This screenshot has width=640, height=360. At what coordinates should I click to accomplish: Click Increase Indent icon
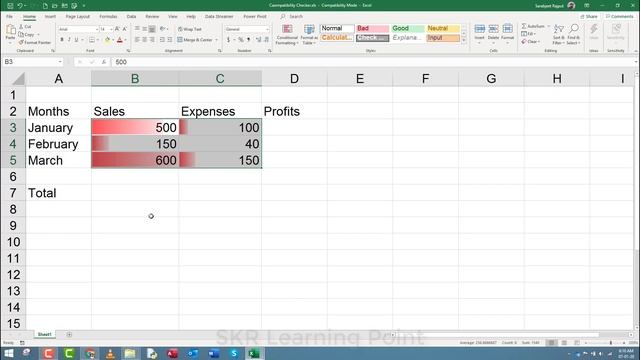[169, 40]
